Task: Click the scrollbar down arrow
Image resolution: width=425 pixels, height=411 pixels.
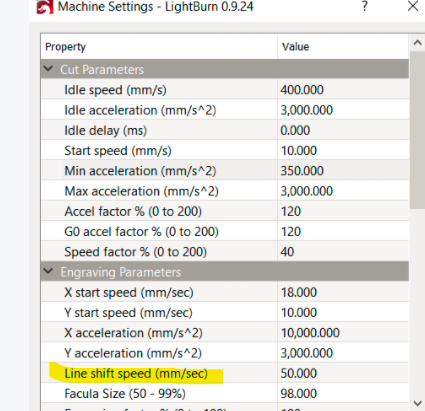Action: (417, 403)
